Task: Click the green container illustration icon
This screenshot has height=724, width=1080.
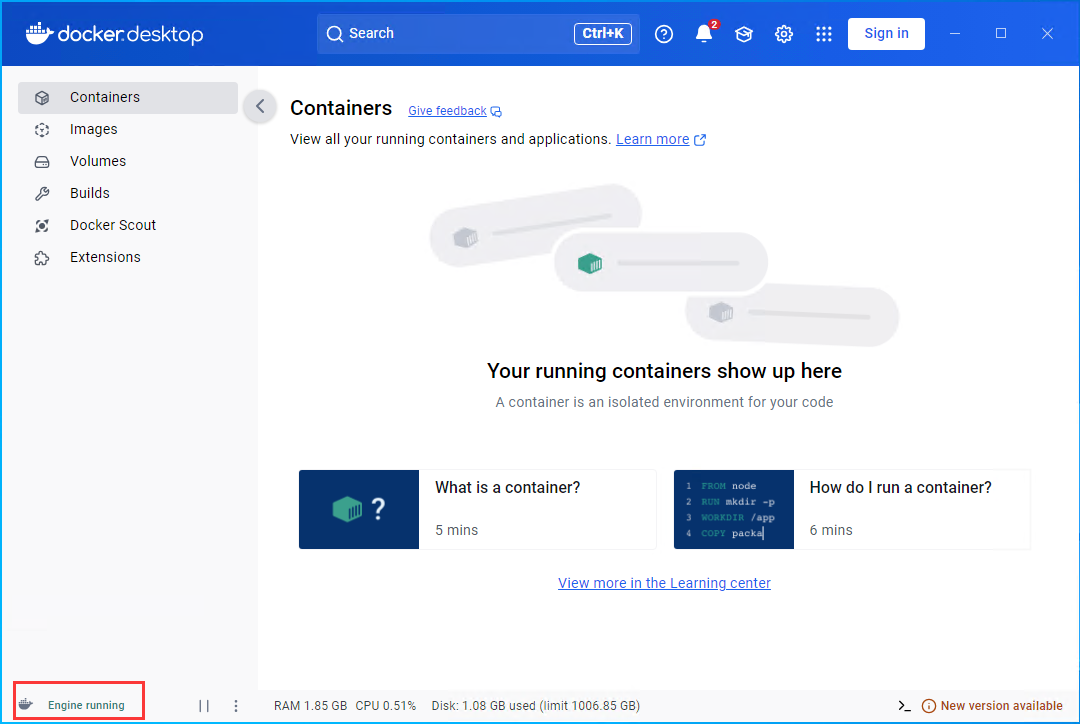Action: (590, 263)
